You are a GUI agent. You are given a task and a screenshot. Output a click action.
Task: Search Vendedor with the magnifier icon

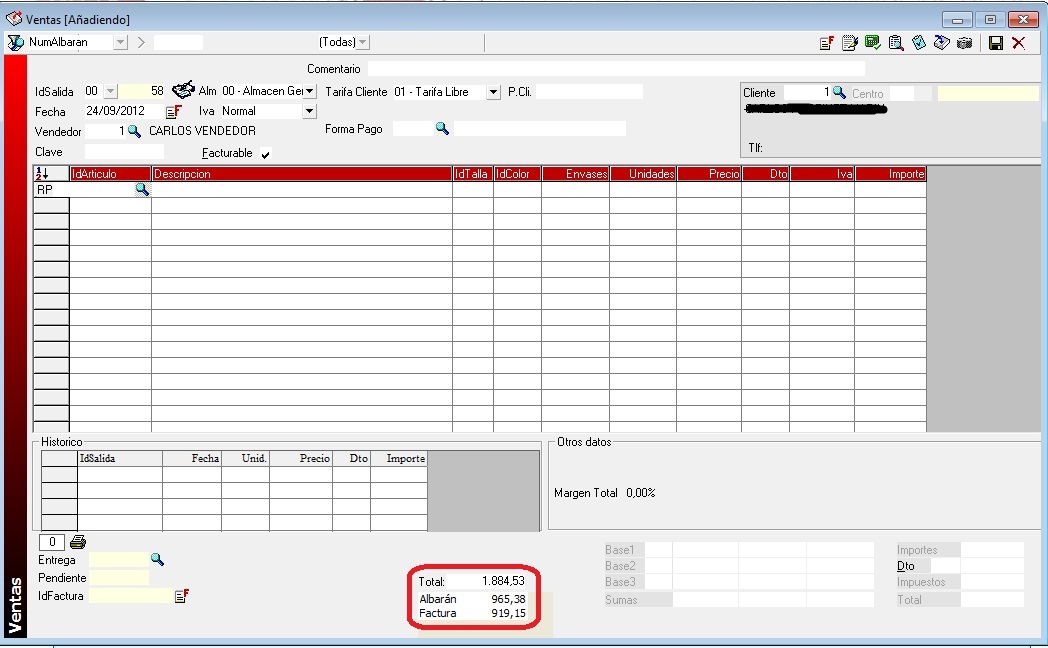click(x=134, y=132)
